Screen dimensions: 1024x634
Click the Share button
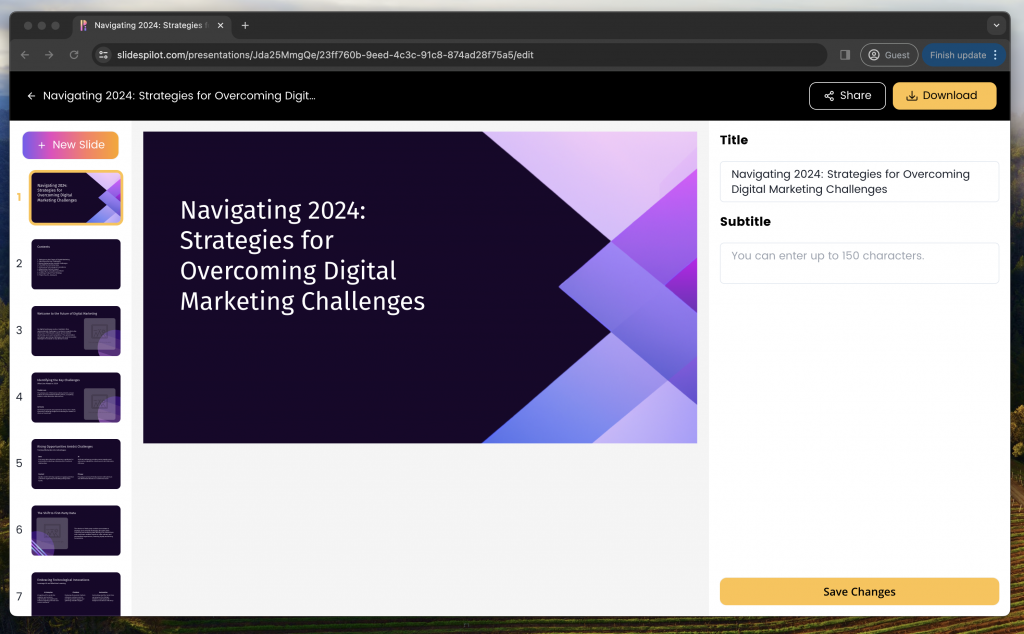(x=847, y=96)
